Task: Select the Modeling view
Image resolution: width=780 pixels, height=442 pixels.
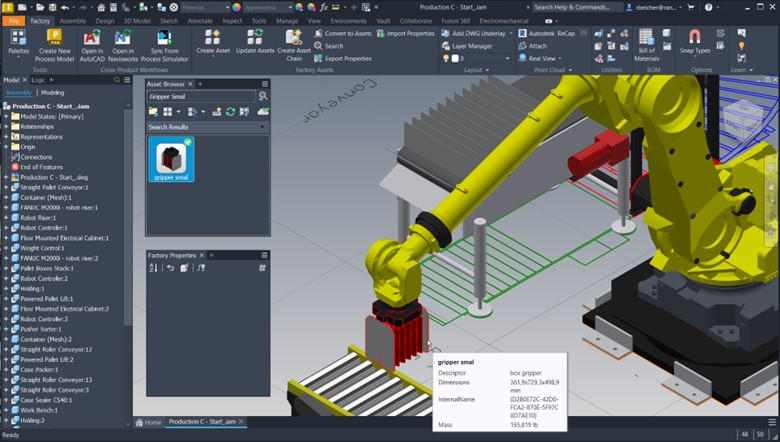Action: pos(53,92)
